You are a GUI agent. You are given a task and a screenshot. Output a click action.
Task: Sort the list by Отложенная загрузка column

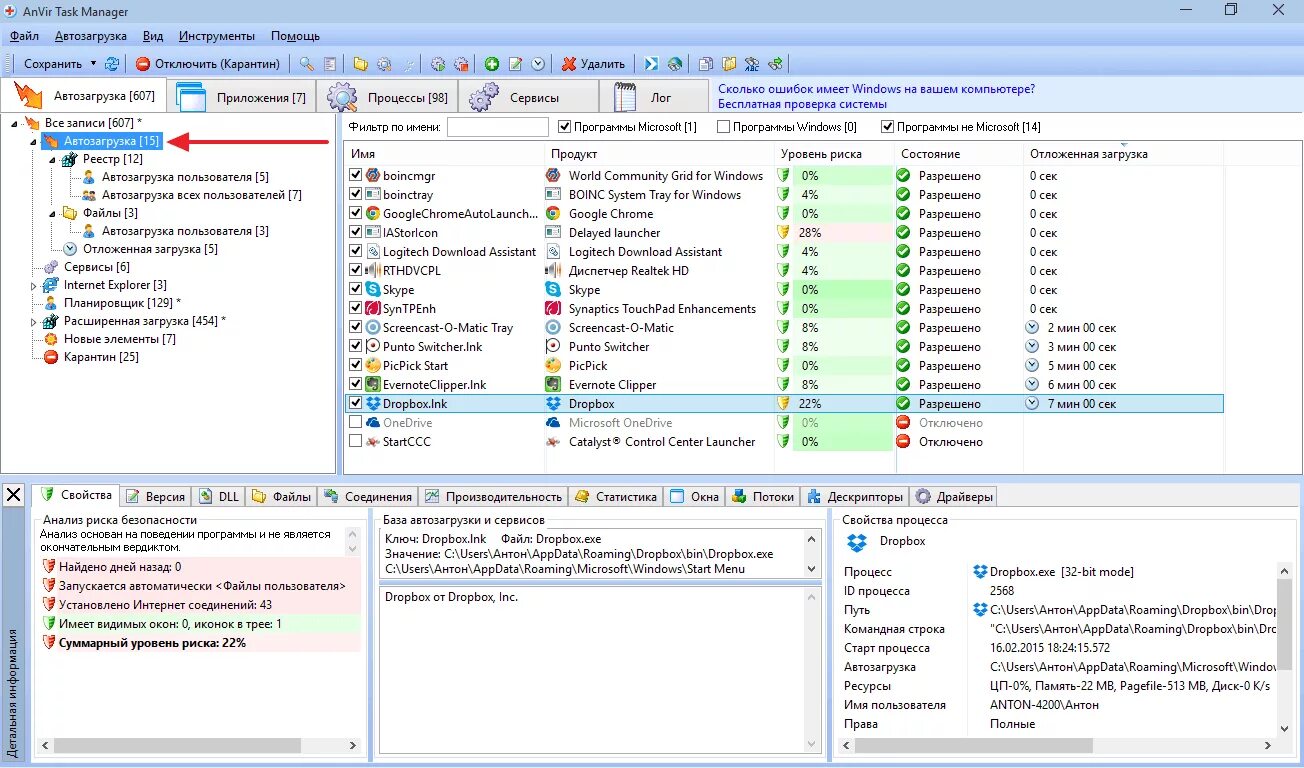click(1124, 154)
